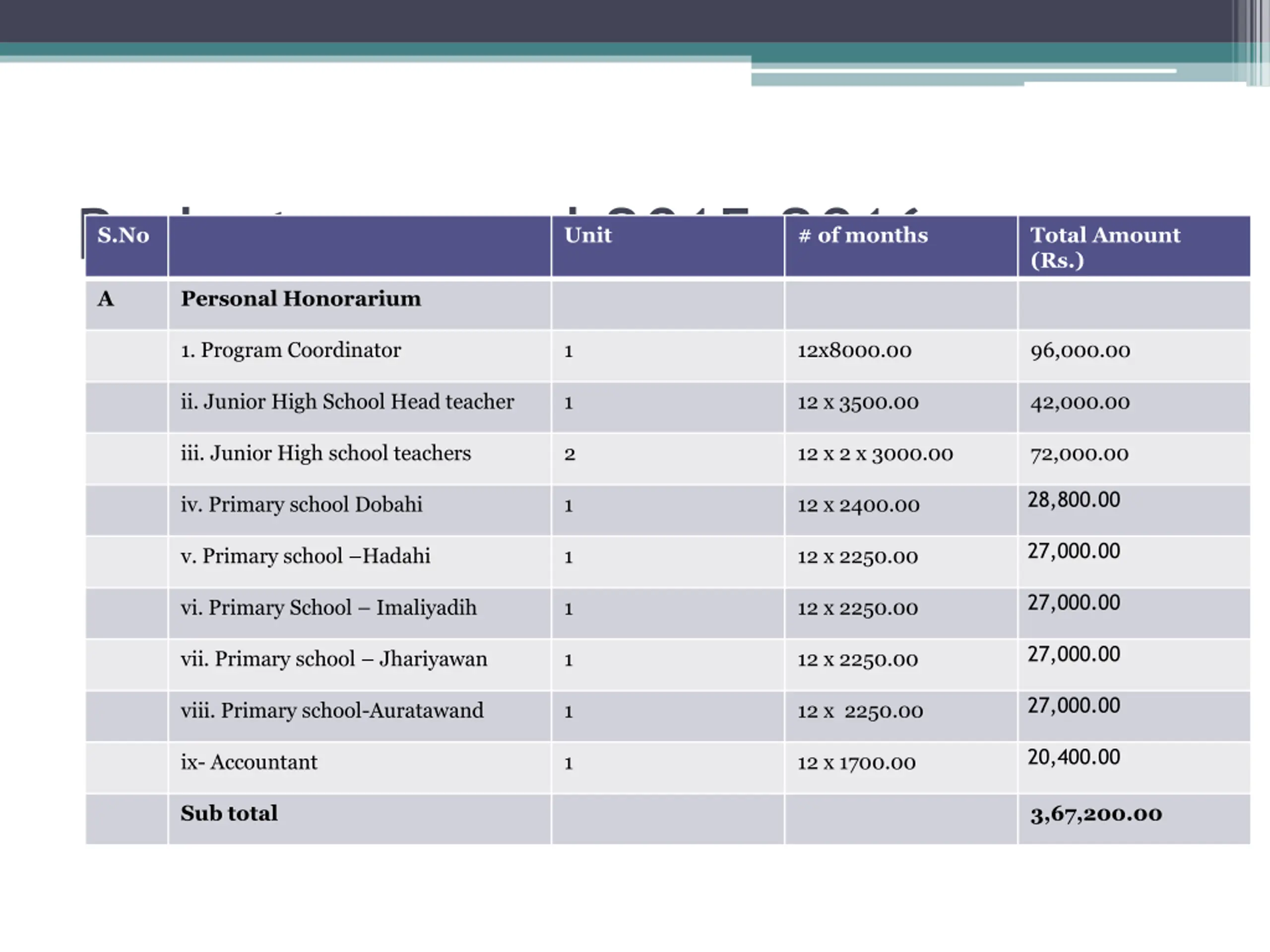
Task: Click the # of months header
Action: click(863, 236)
